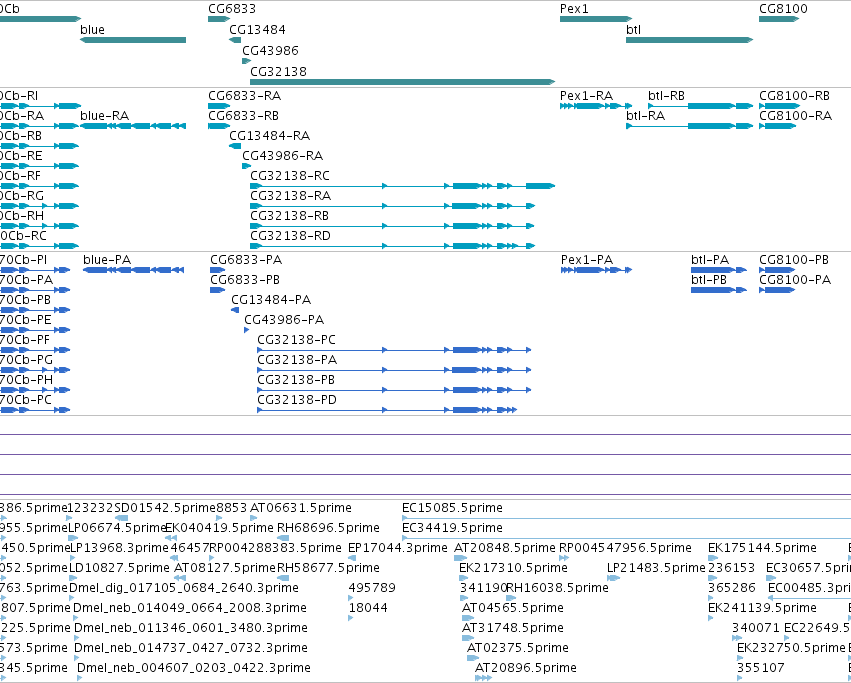This screenshot has width=851, height=683.
Task: Select protein CG32138-PB
Action: tap(394, 390)
